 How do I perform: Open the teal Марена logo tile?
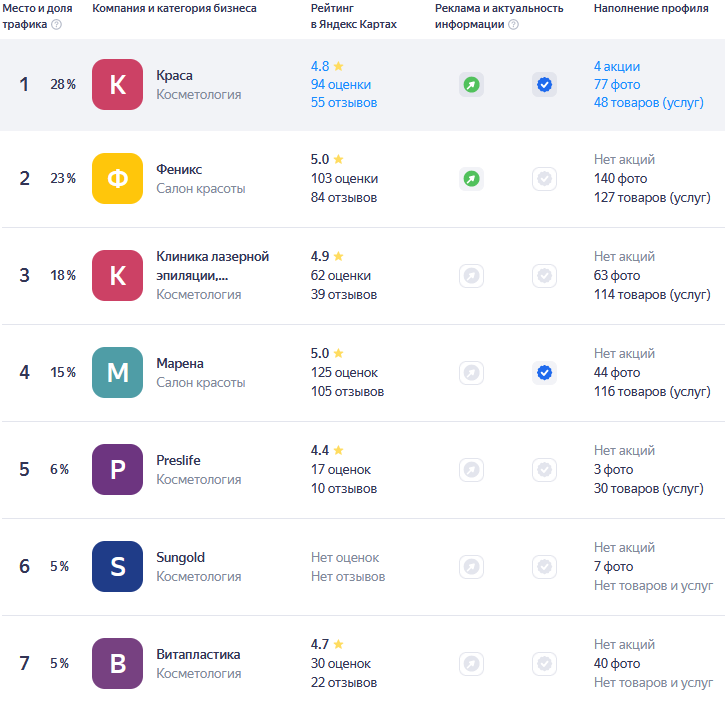click(x=117, y=373)
